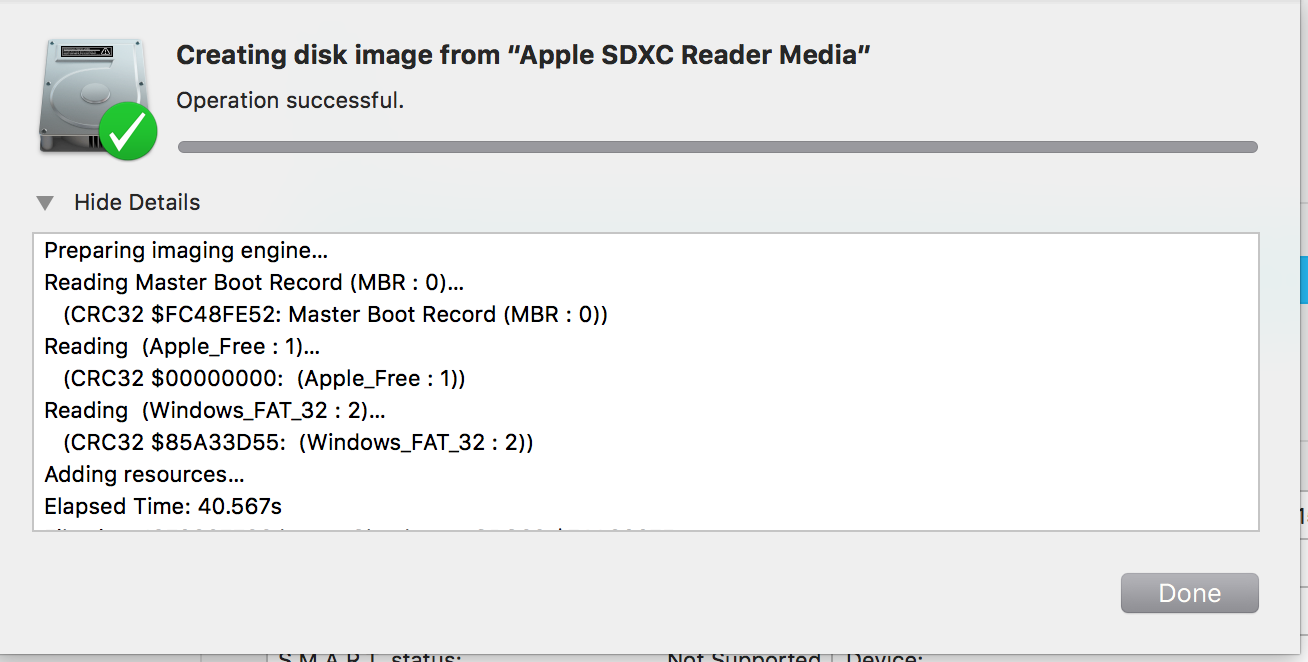Screen dimensions: 1308x662
Task: Click the green checkmark success badge
Action: tap(127, 131)
